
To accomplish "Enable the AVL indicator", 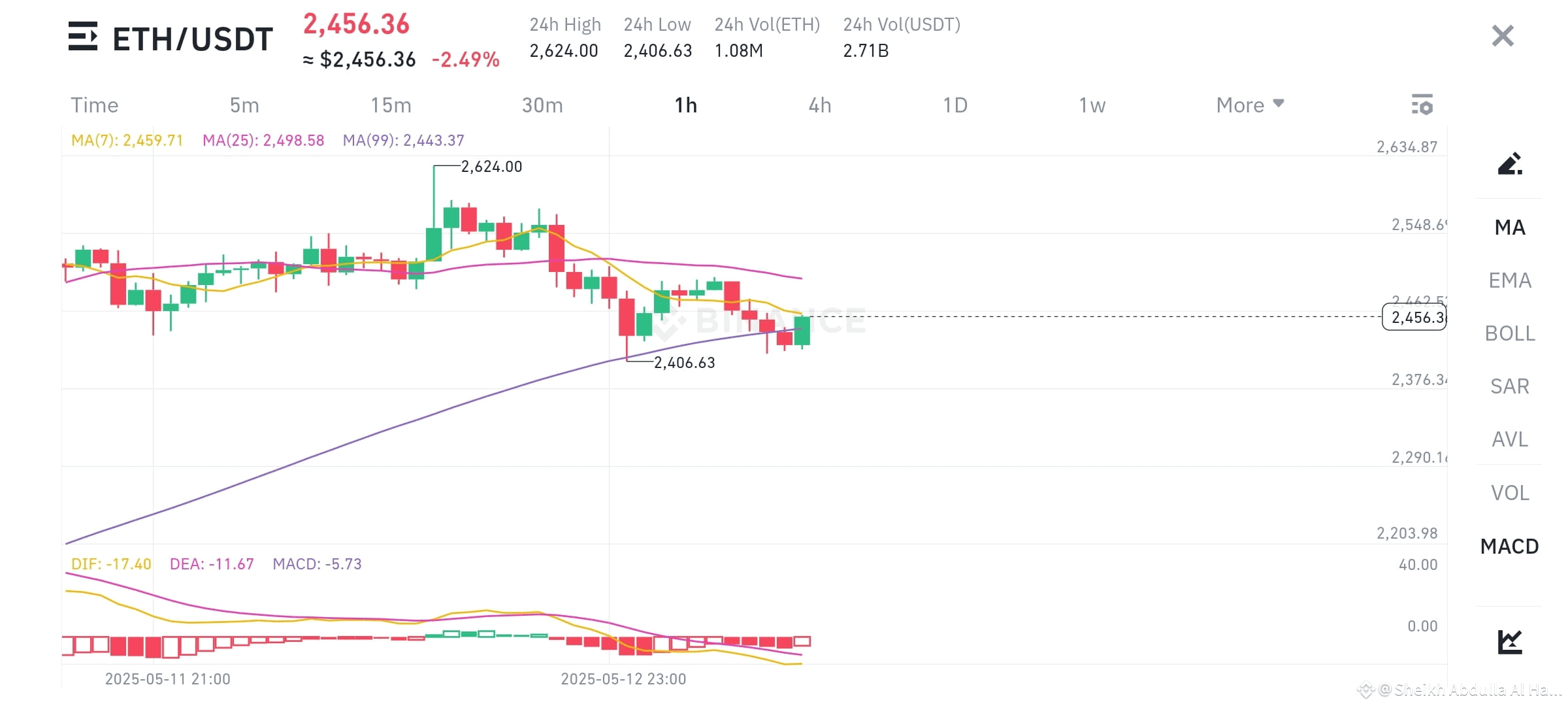I will tap(1509, 439).
